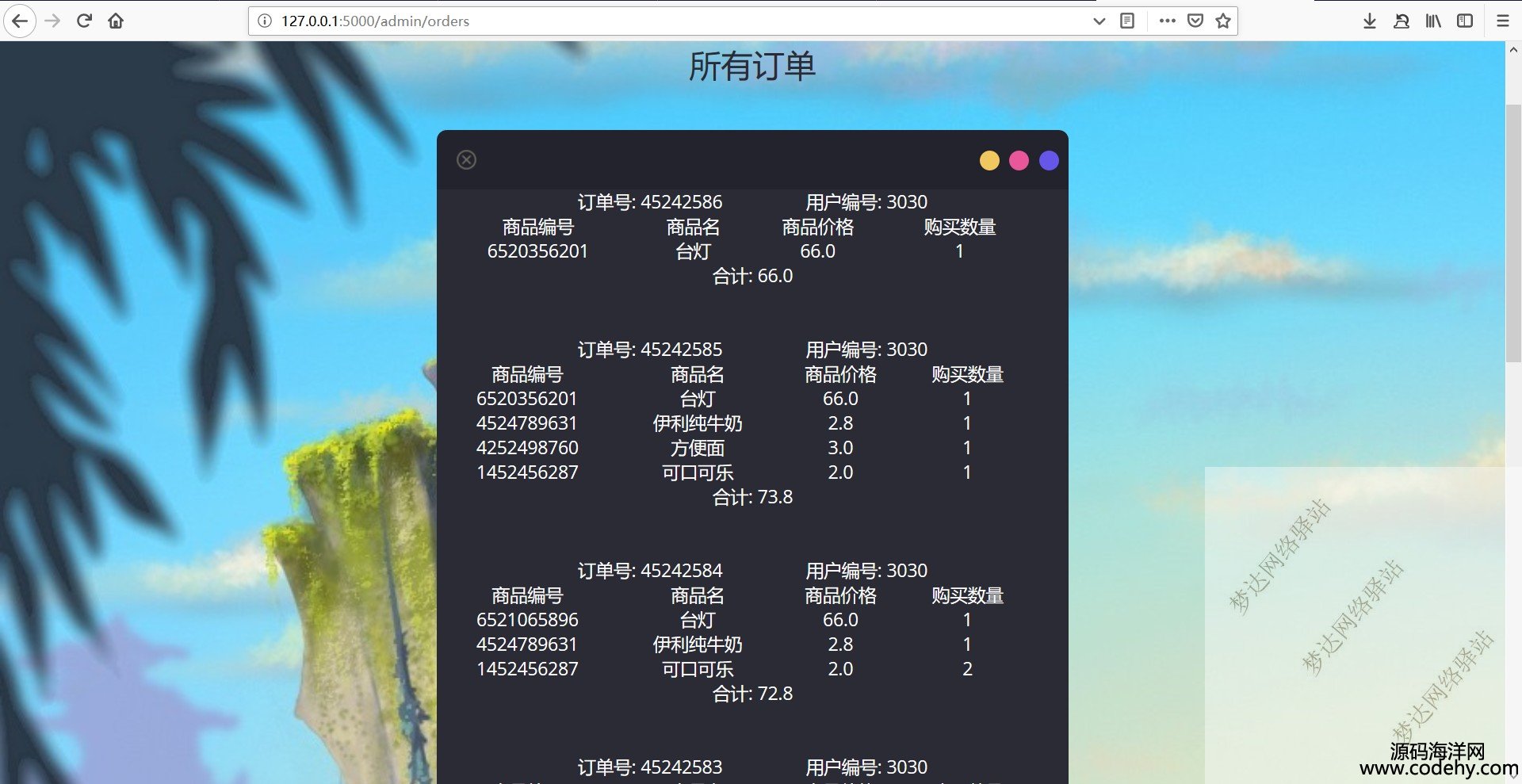Click "商品价格" header in order 45242584
Viewport: 1522px width, 784px height.
pos(840,595)
